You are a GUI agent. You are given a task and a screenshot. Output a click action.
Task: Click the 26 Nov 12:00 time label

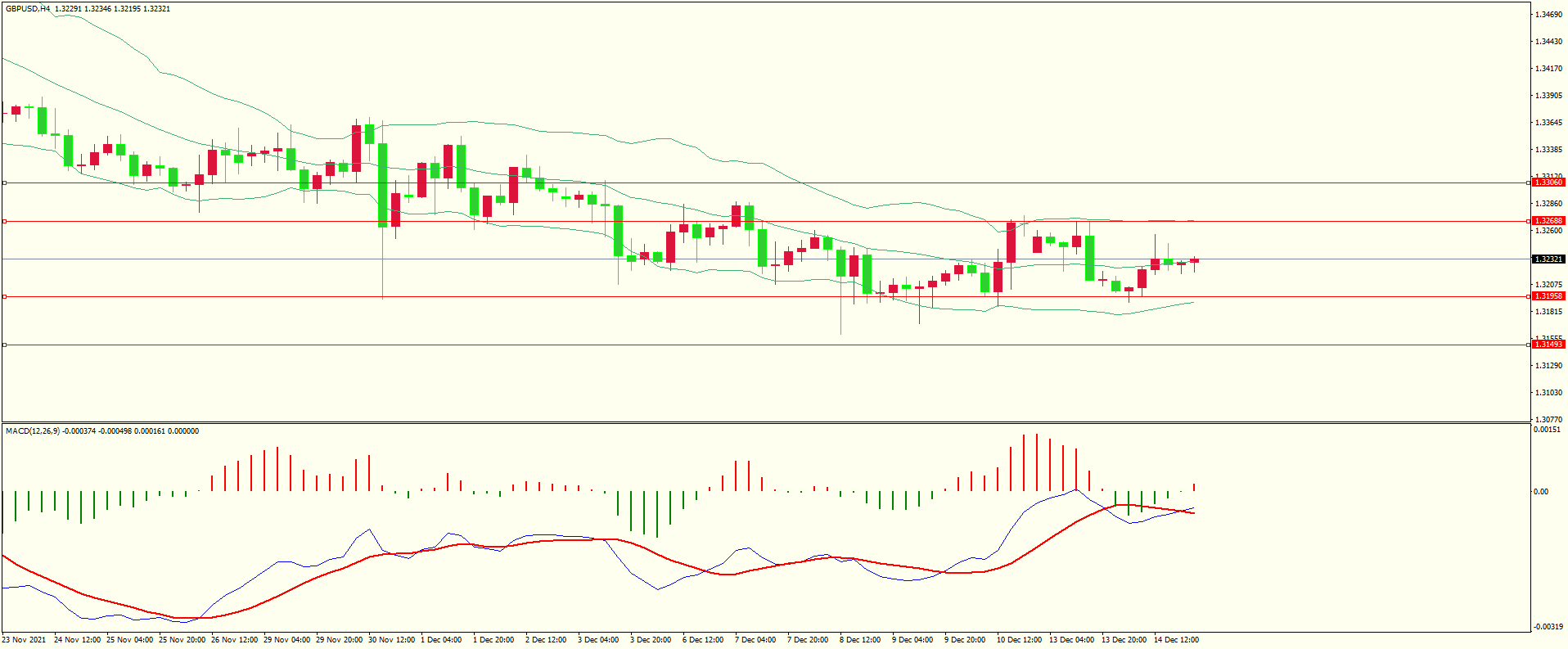[234, 640]
